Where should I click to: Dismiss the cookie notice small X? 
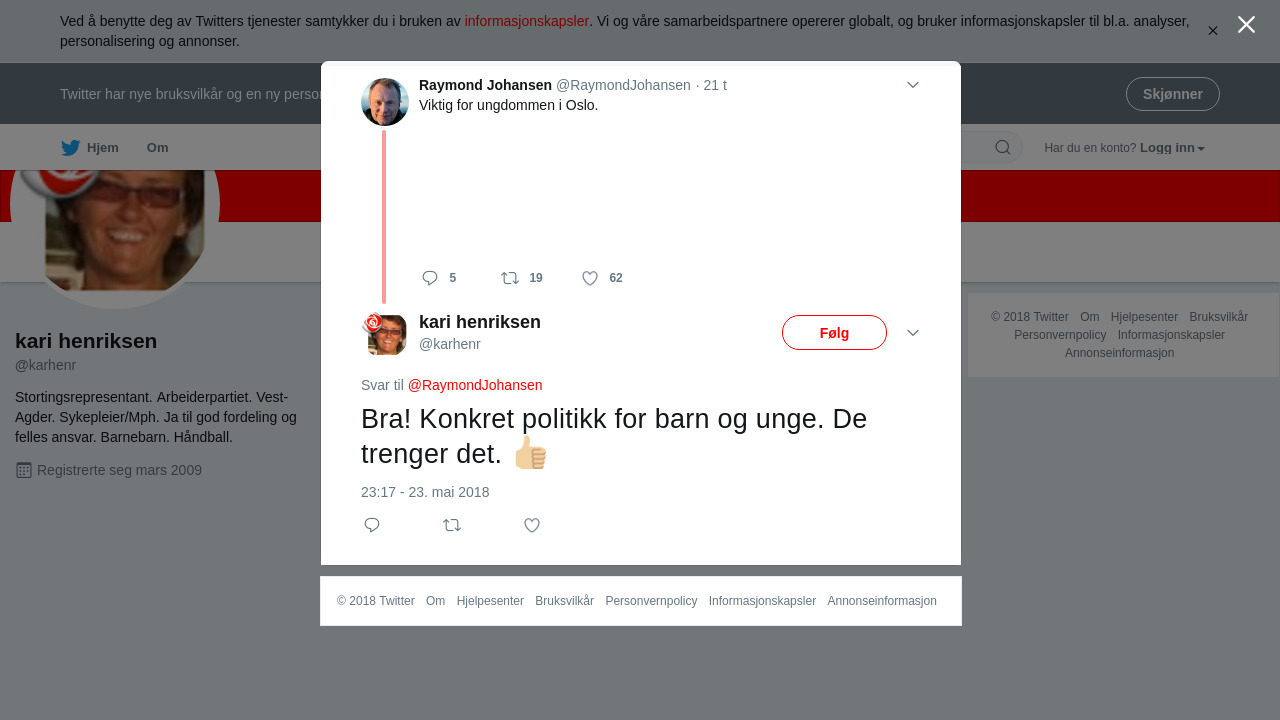(1213, 31)
